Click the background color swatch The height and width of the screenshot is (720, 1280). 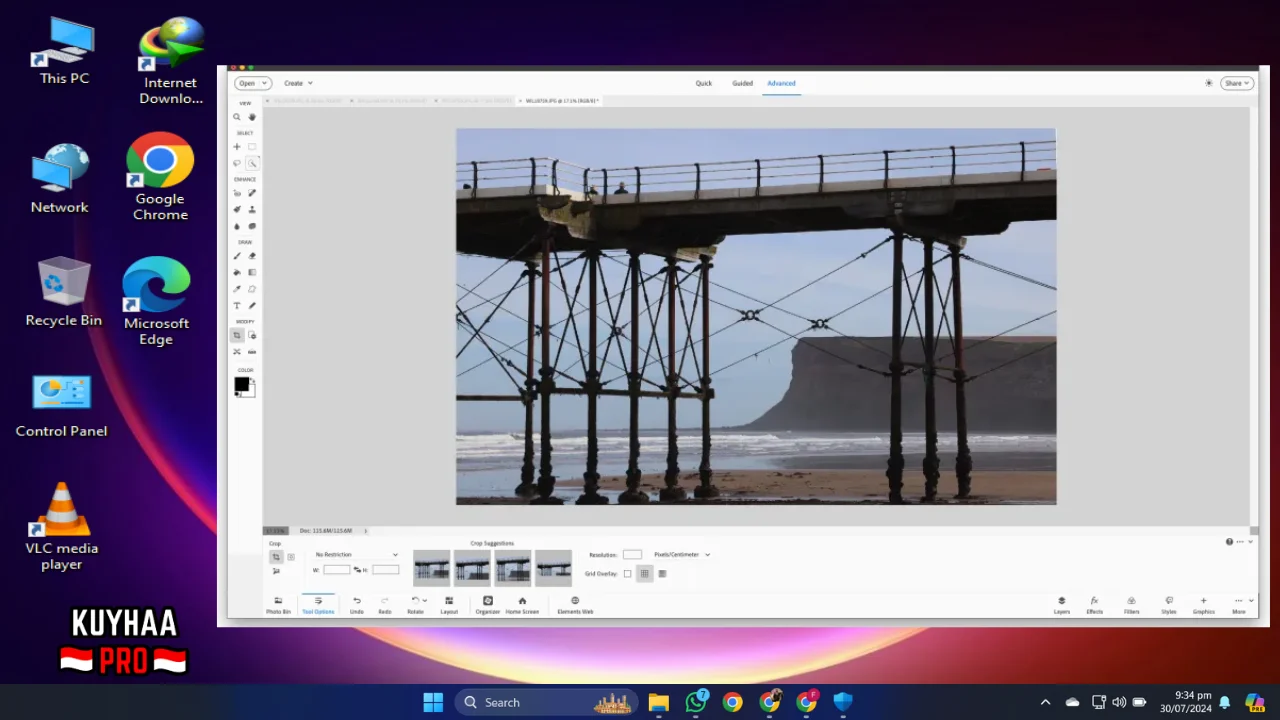pos(251,392)
